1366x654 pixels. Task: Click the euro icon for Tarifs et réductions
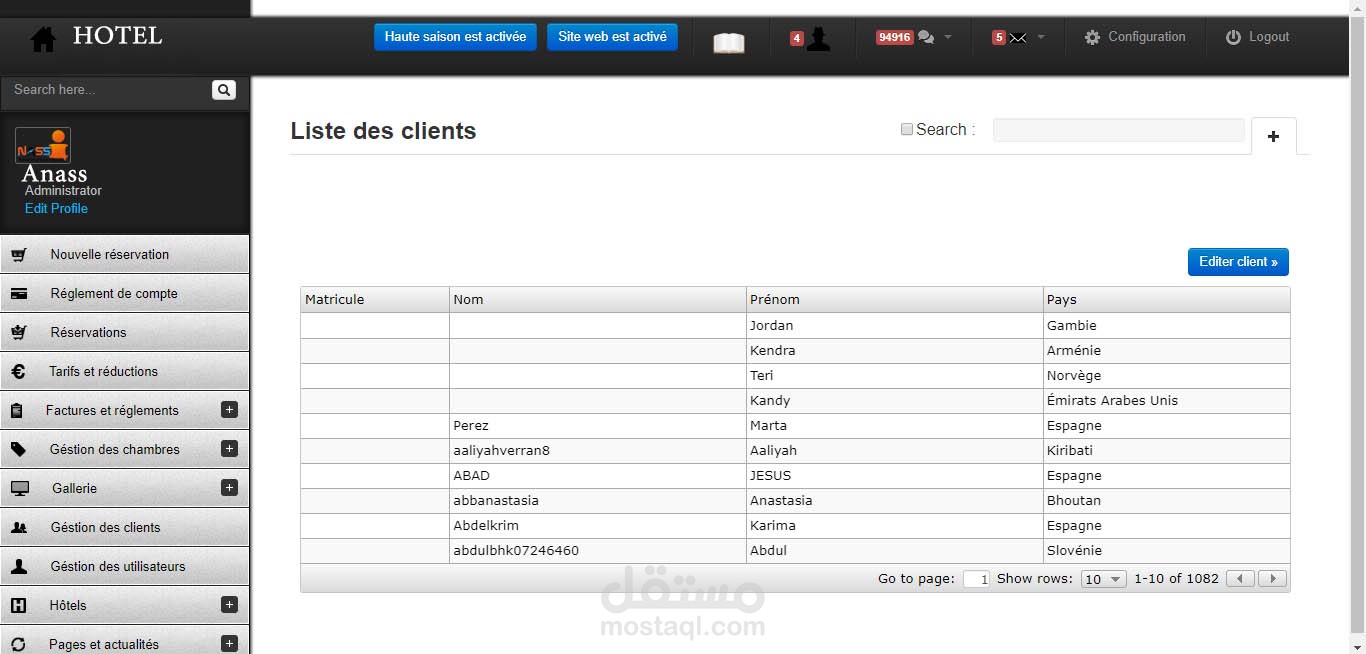point(19,371)
